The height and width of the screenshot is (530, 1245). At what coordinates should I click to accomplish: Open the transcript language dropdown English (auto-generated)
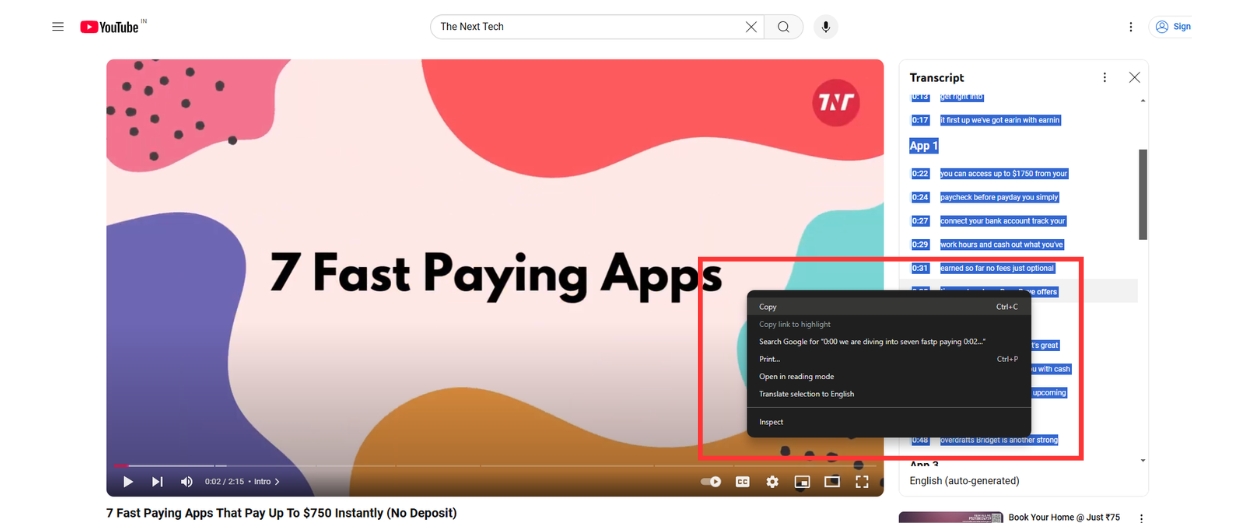(x=965, y=481)
